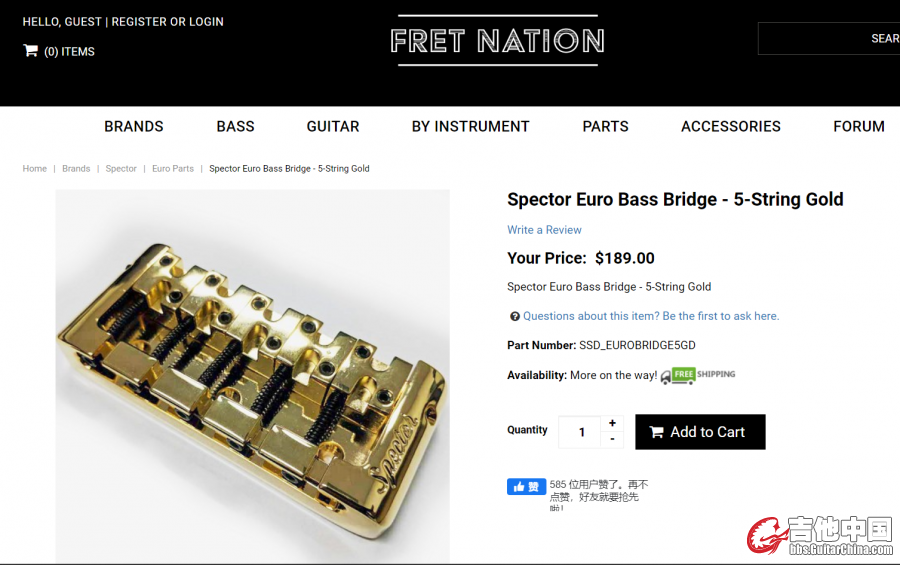
Task: Focus the quantity input field
Action: click(x=580, y=432)
